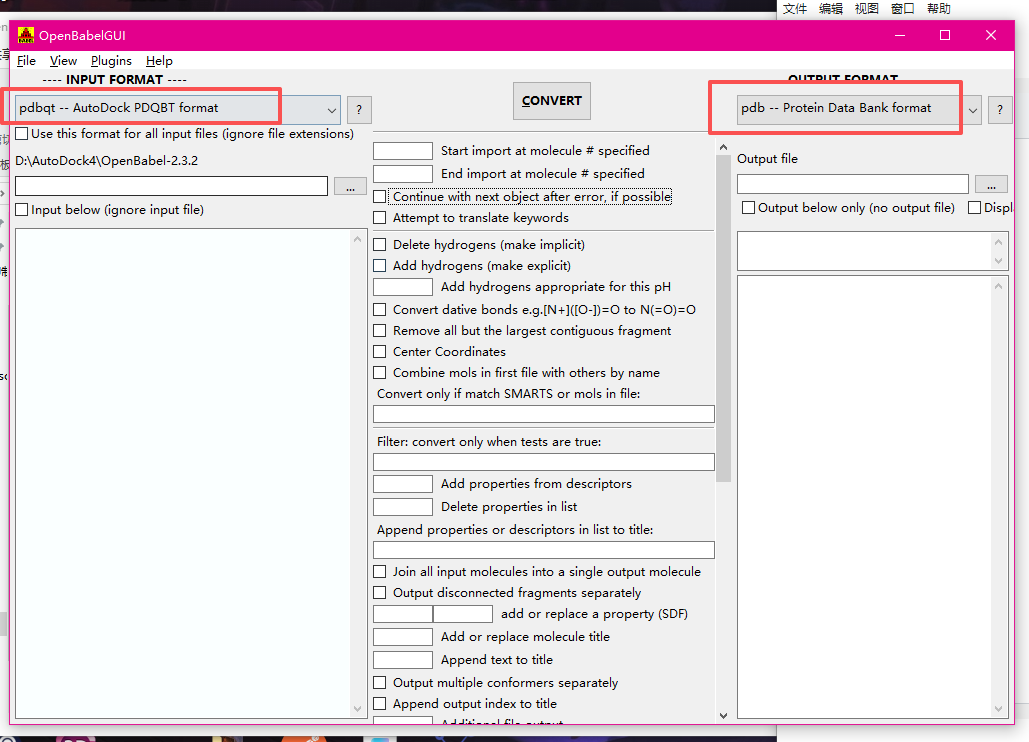Check Output below only (no output file)
The image size is (1029, 742).
(x=749, y=208)
